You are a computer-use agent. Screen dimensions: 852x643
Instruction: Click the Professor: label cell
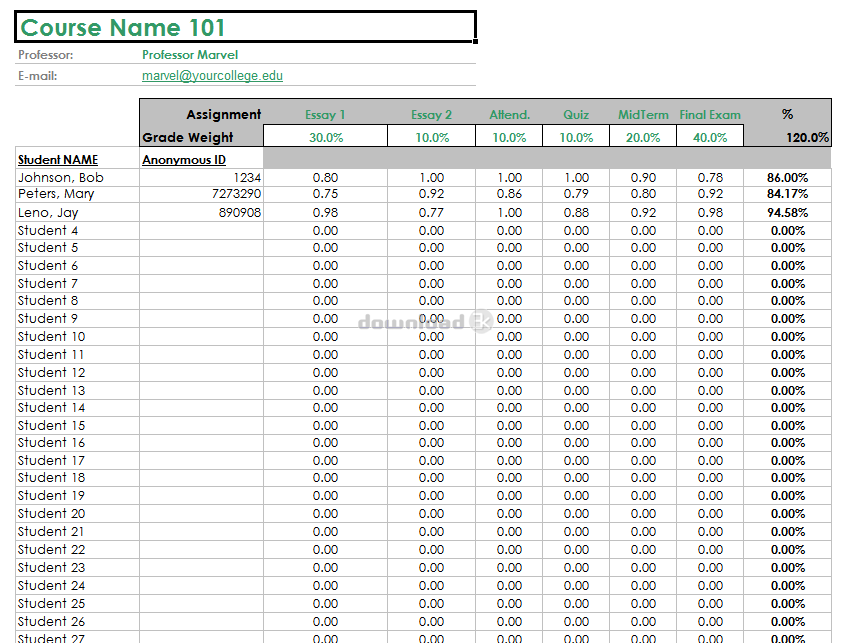tap(46, 55)
